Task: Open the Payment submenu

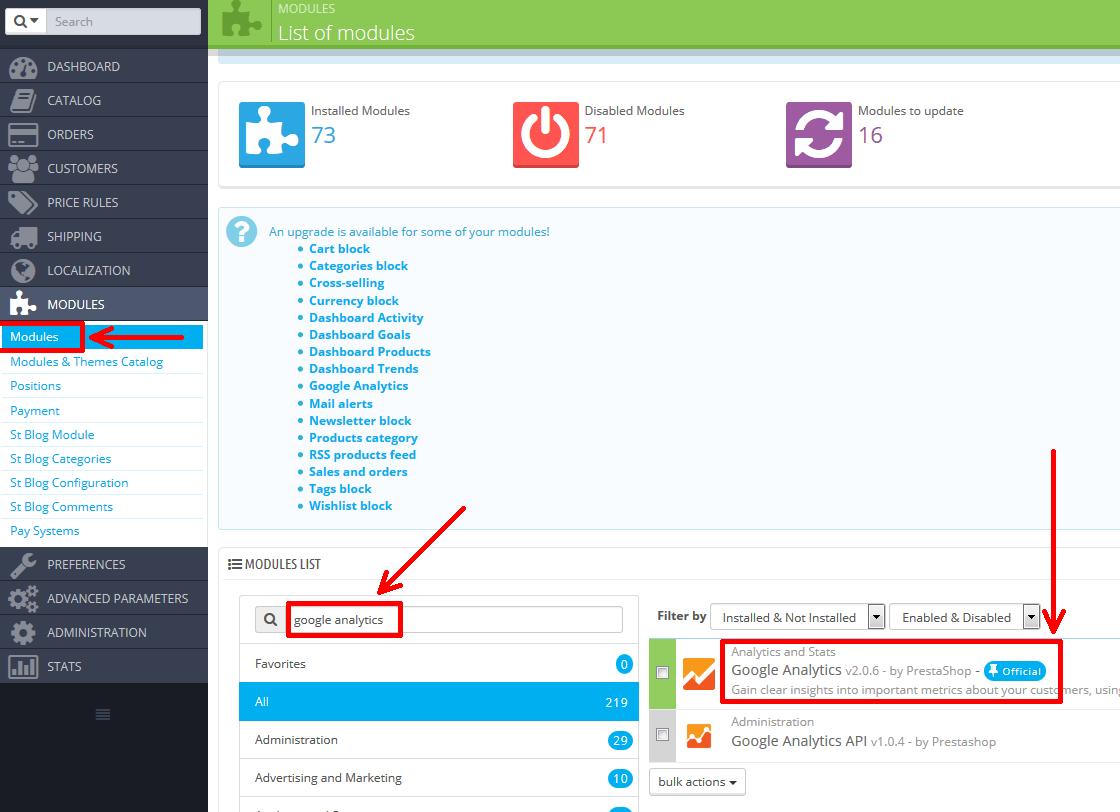Action: (x=35, y=411)
